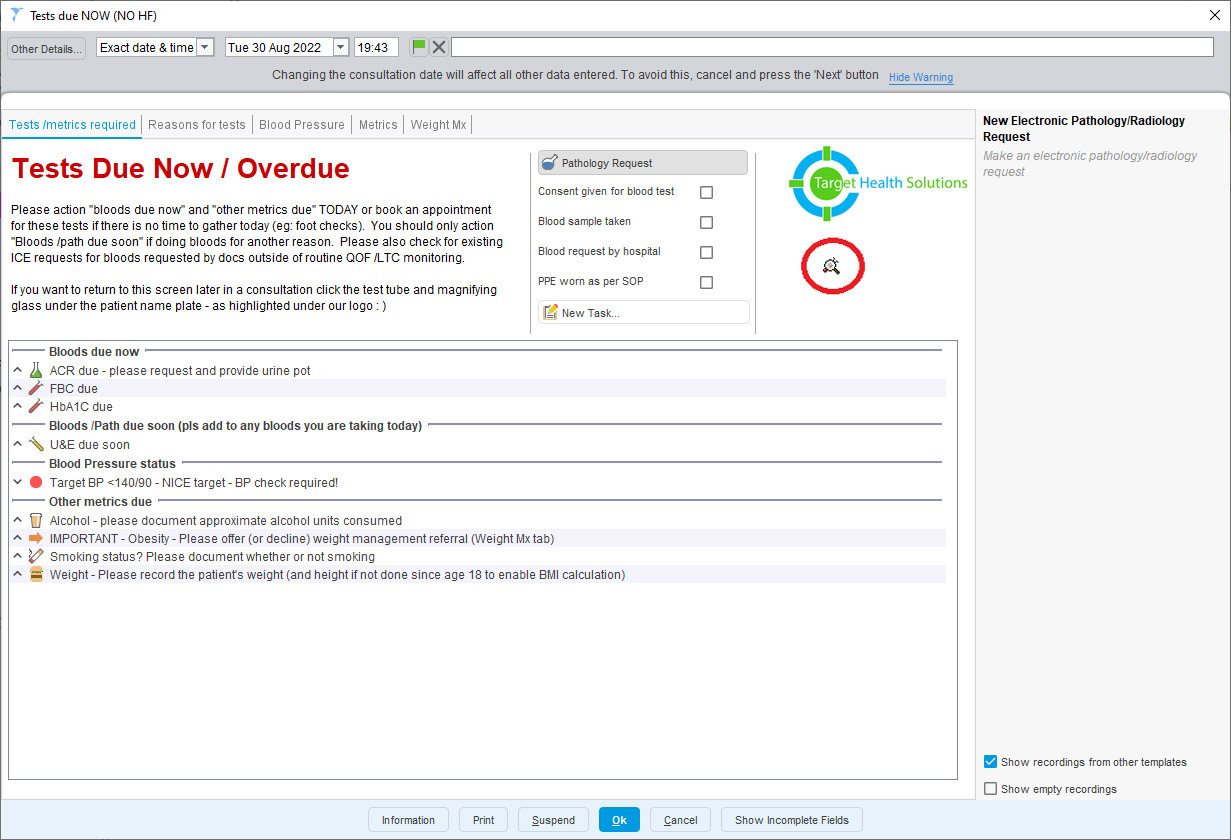Click the empty text field beside the flag
Screen dimensions: 1231x840
pos(832,47)
